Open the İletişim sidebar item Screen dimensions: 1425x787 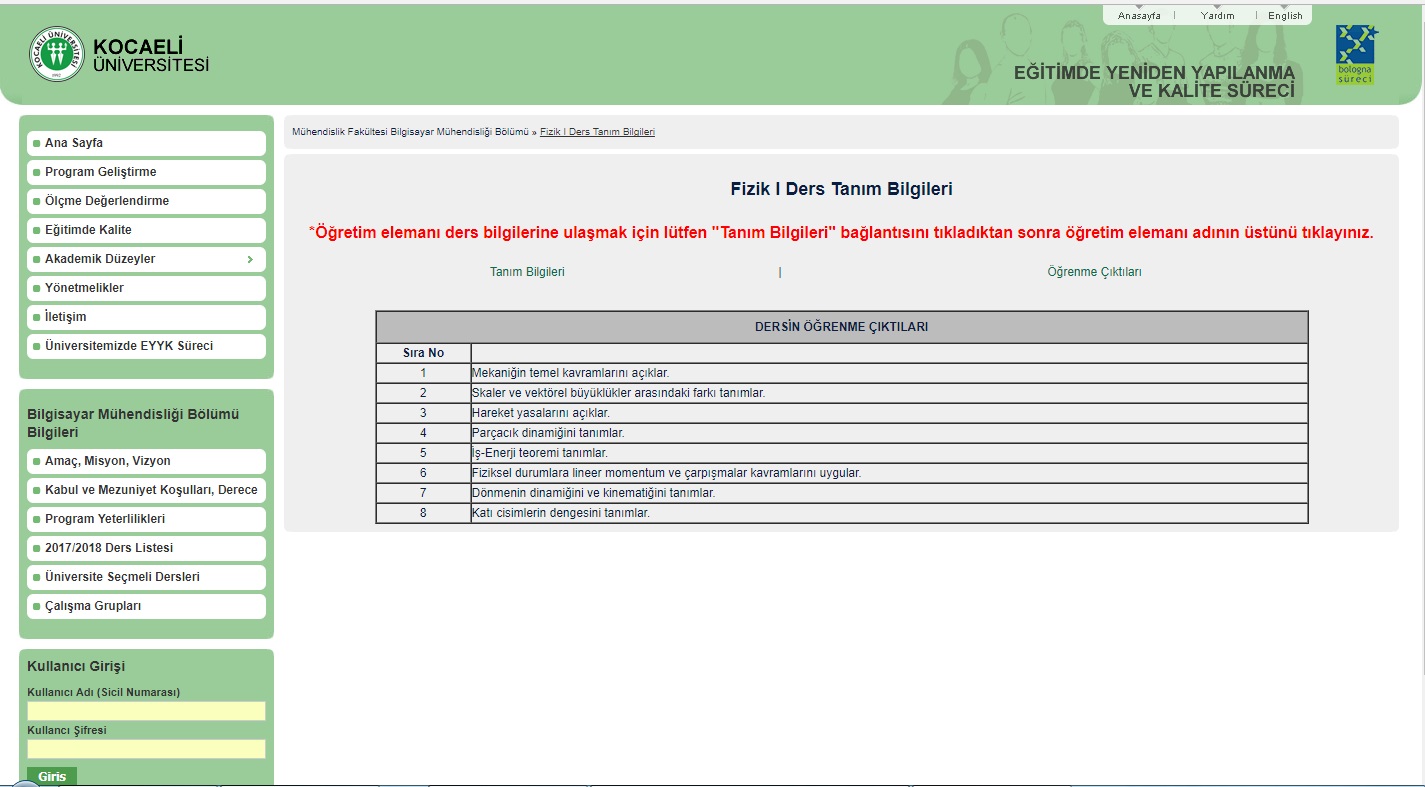(x=66, y=317)
